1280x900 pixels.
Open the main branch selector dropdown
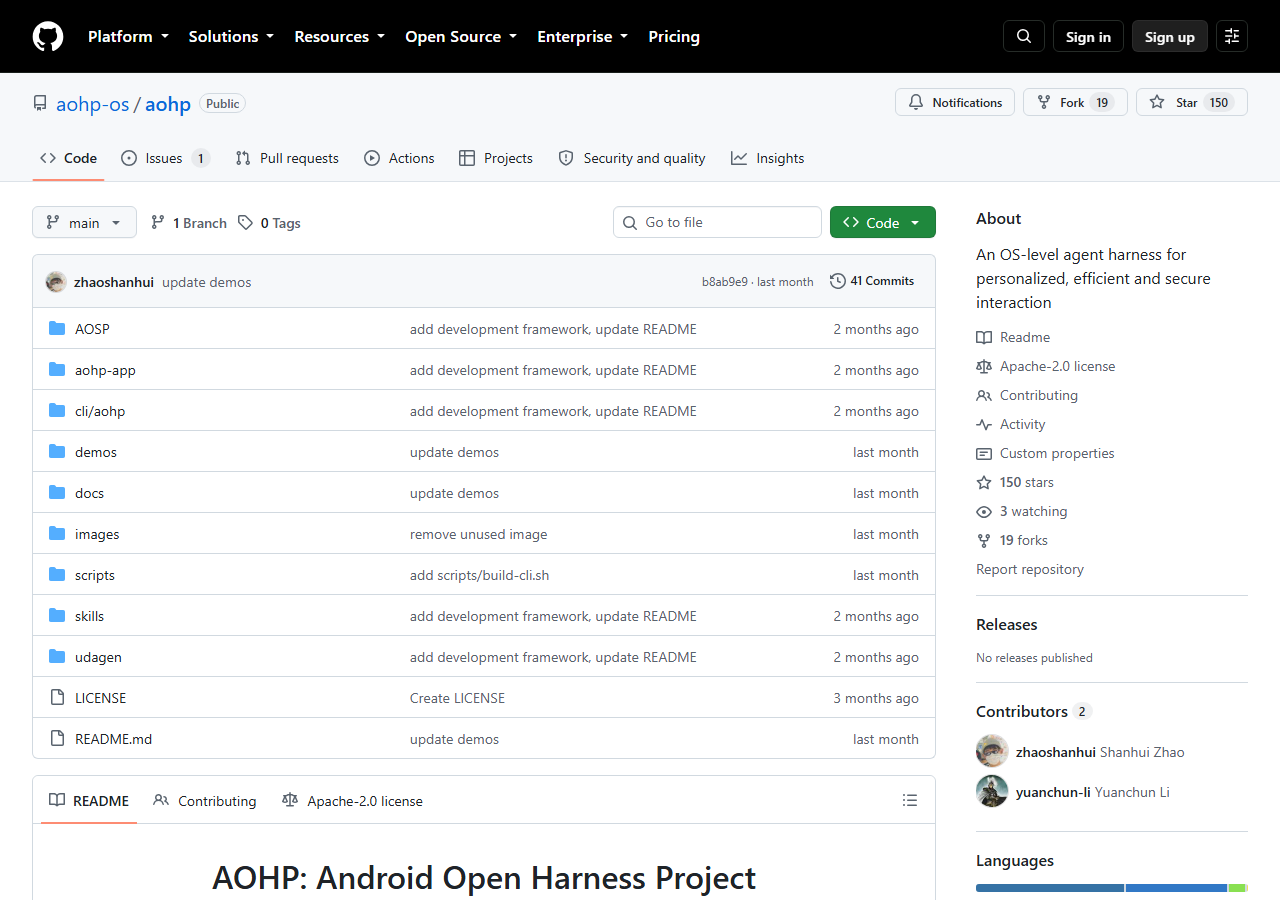tap(84, 222)
